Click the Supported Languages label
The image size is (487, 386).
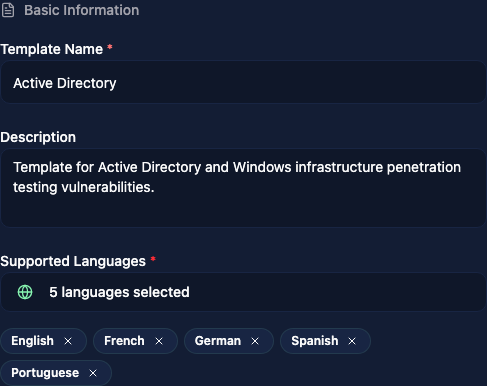73,261
